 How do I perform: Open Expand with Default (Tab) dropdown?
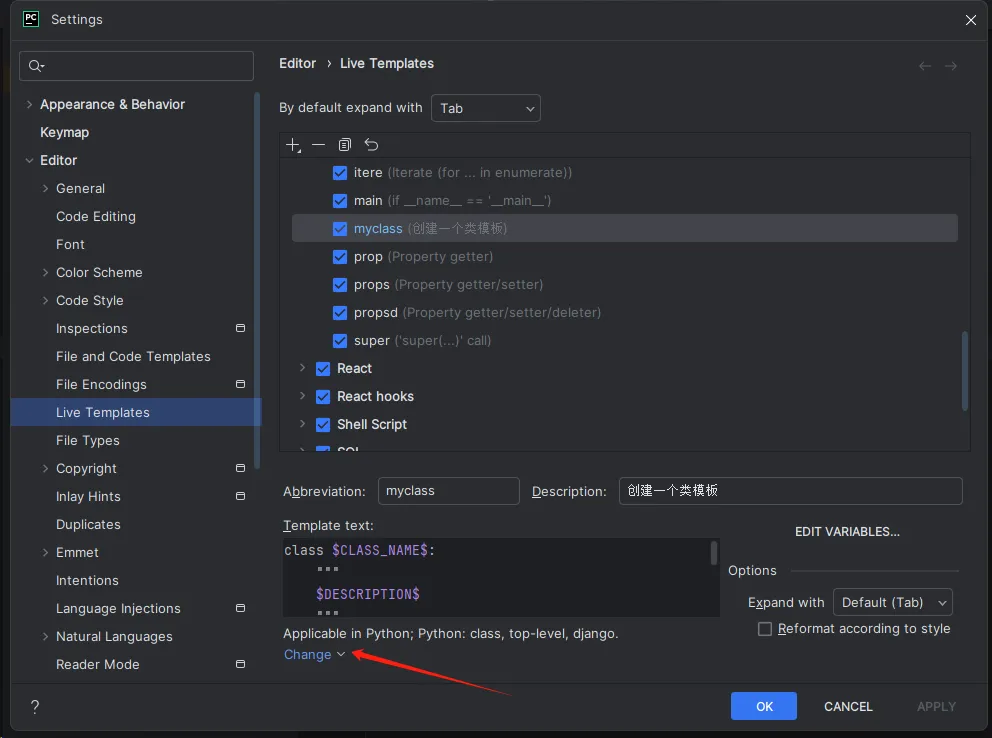point(893,602)
